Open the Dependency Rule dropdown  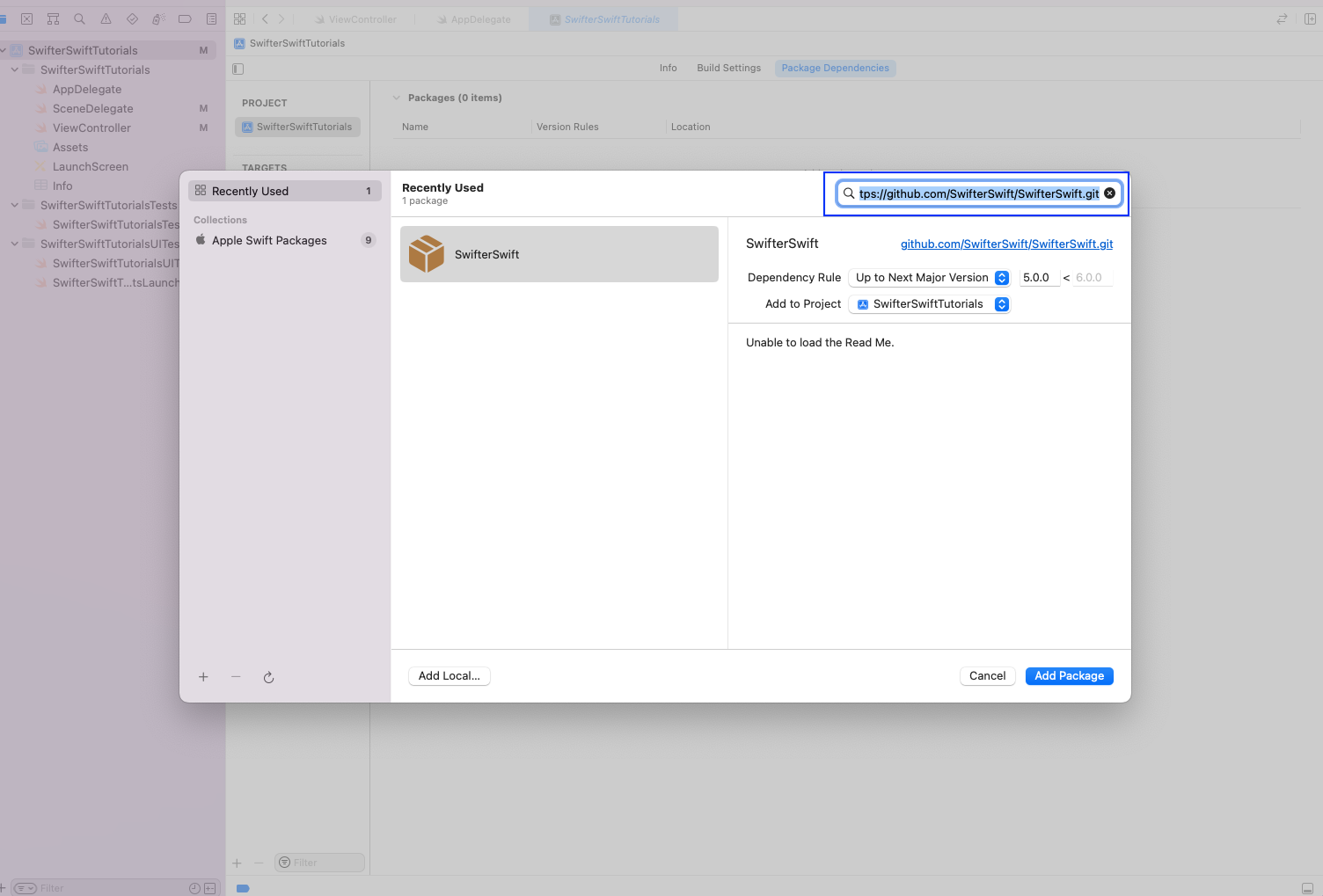point(929,278)
